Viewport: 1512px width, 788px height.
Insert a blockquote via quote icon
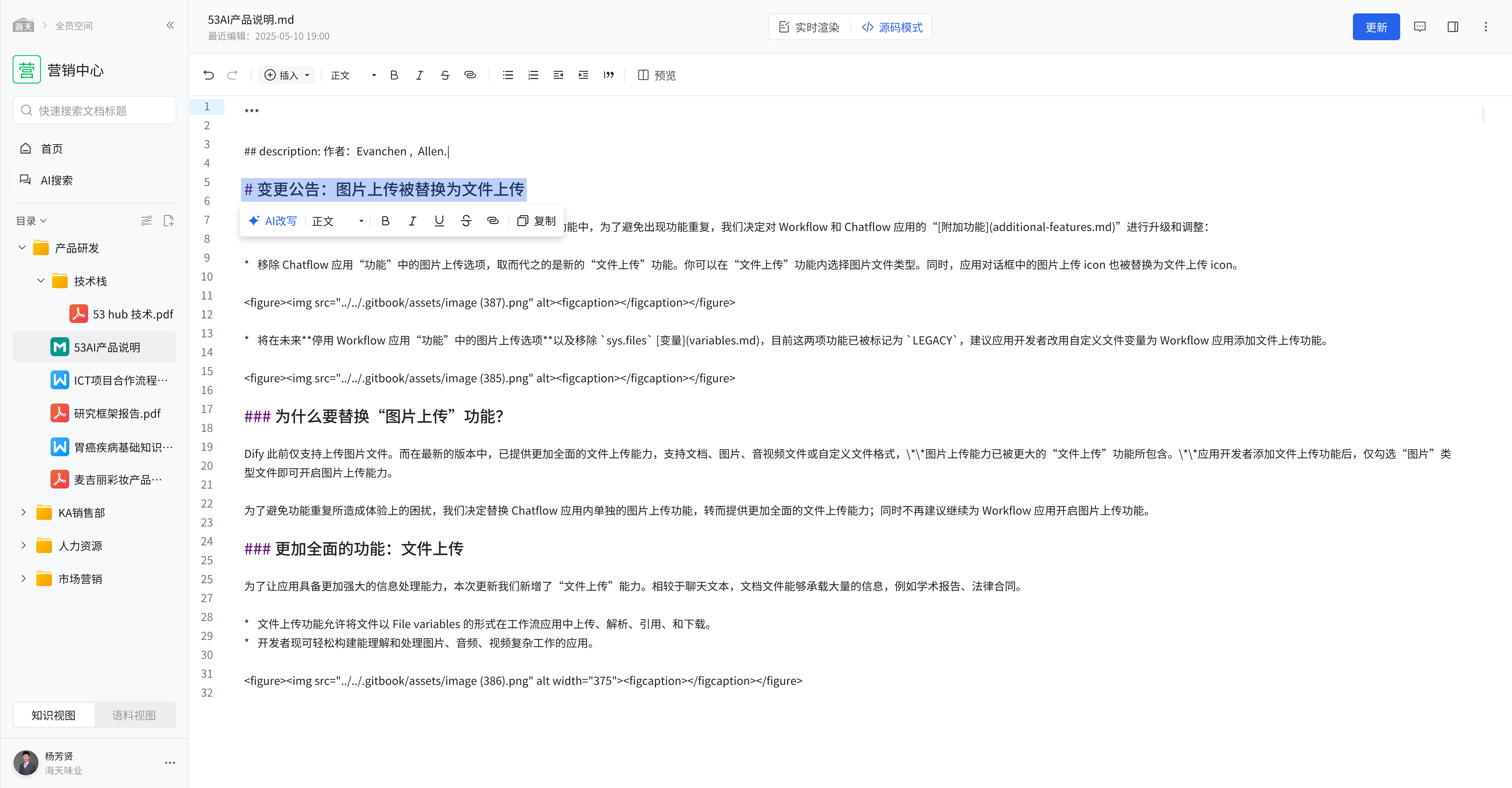coord(609,75)
